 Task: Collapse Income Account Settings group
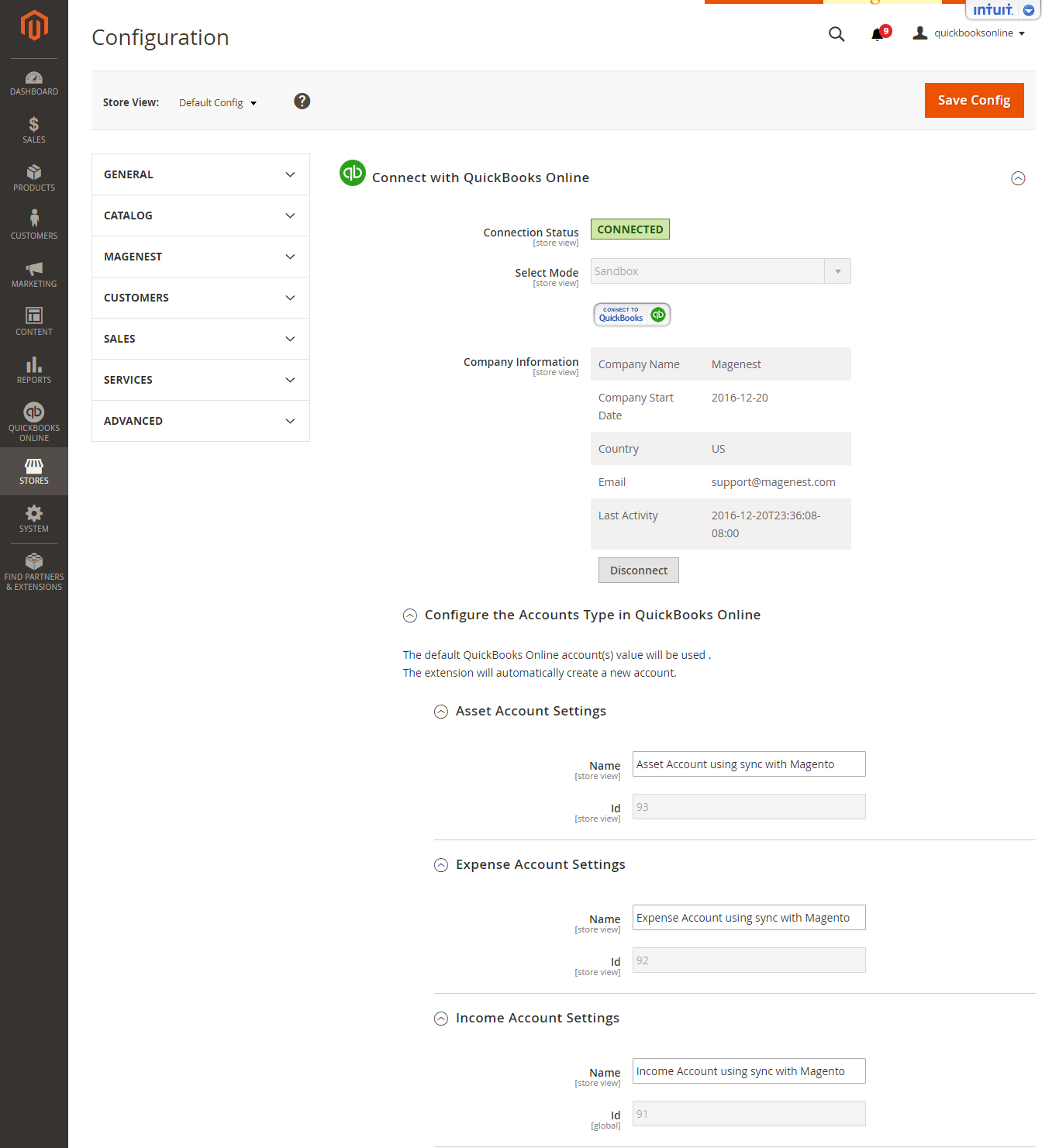tap(441, 1019)
